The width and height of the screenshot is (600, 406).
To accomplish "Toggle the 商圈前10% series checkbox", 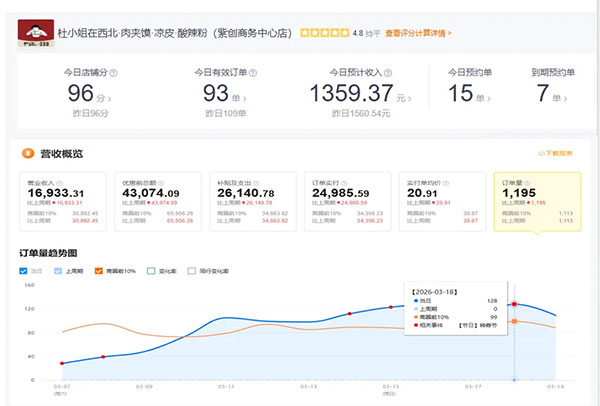I will 99,271.
